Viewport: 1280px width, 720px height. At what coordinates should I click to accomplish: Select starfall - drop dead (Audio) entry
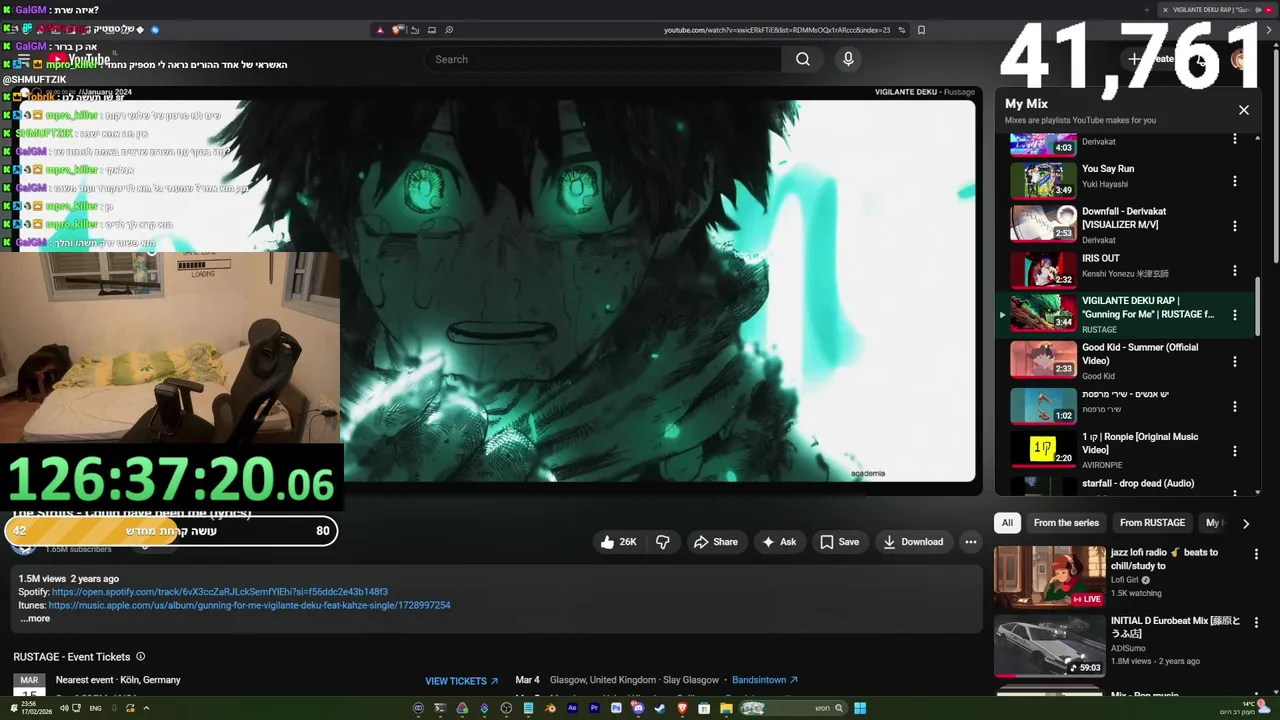click(x=1124, y=485)
